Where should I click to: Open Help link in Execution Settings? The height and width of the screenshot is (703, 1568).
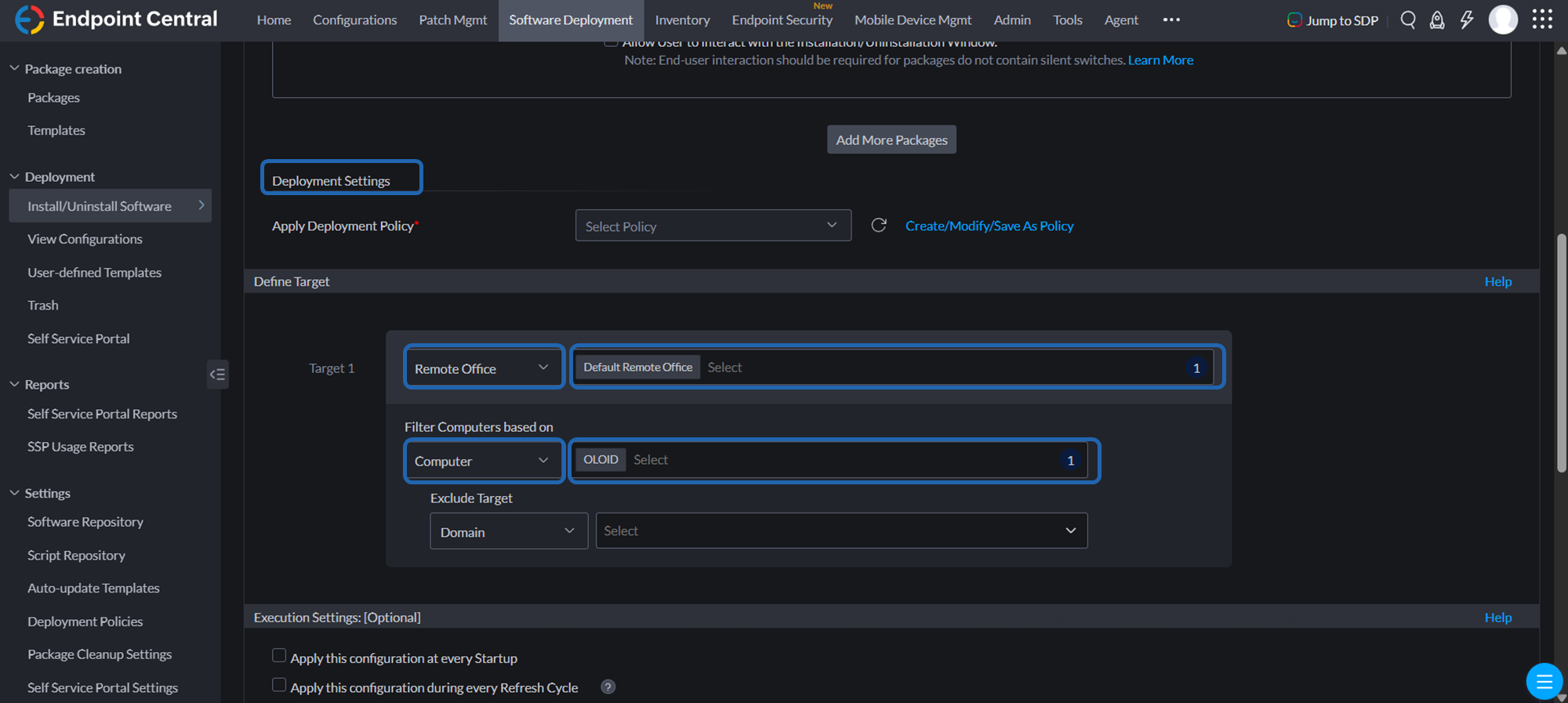pos(1497,618)
